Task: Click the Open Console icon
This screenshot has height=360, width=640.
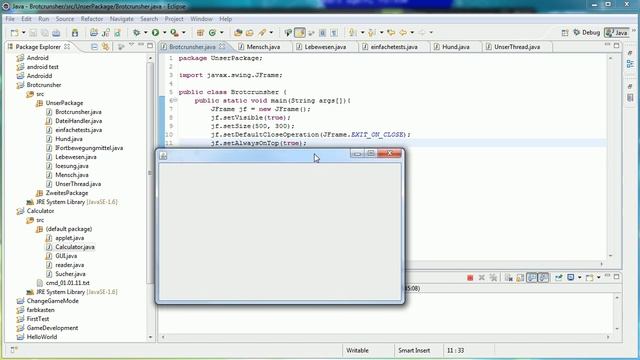Action: point(589,278)
